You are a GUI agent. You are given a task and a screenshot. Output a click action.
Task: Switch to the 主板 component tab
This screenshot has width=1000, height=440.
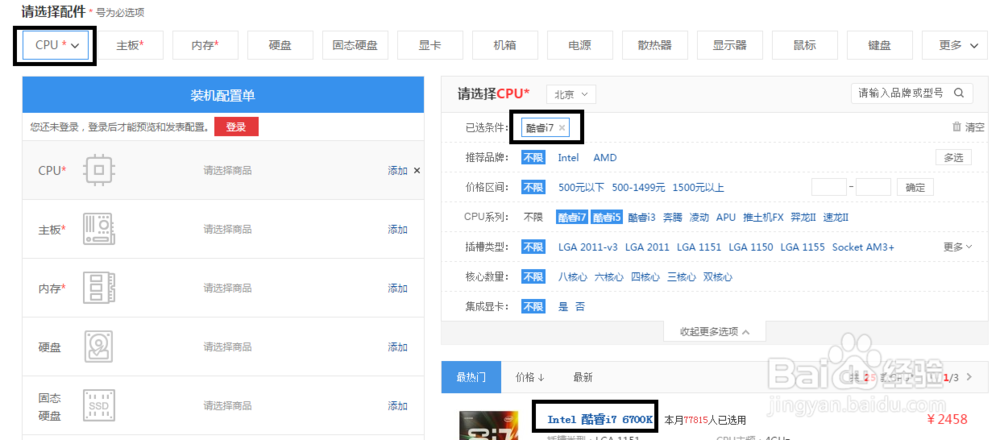tap(130, 45)
